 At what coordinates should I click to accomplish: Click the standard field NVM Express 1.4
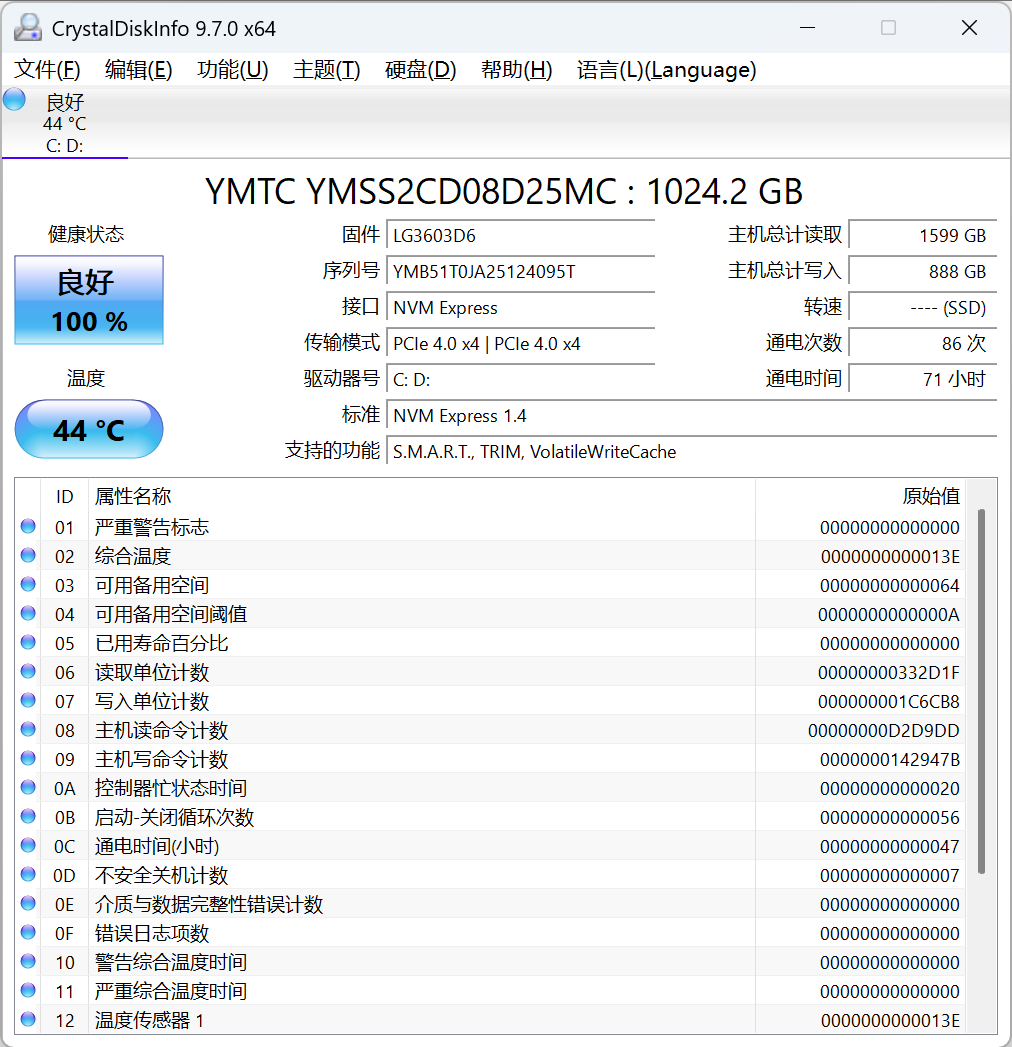(692, 416)
